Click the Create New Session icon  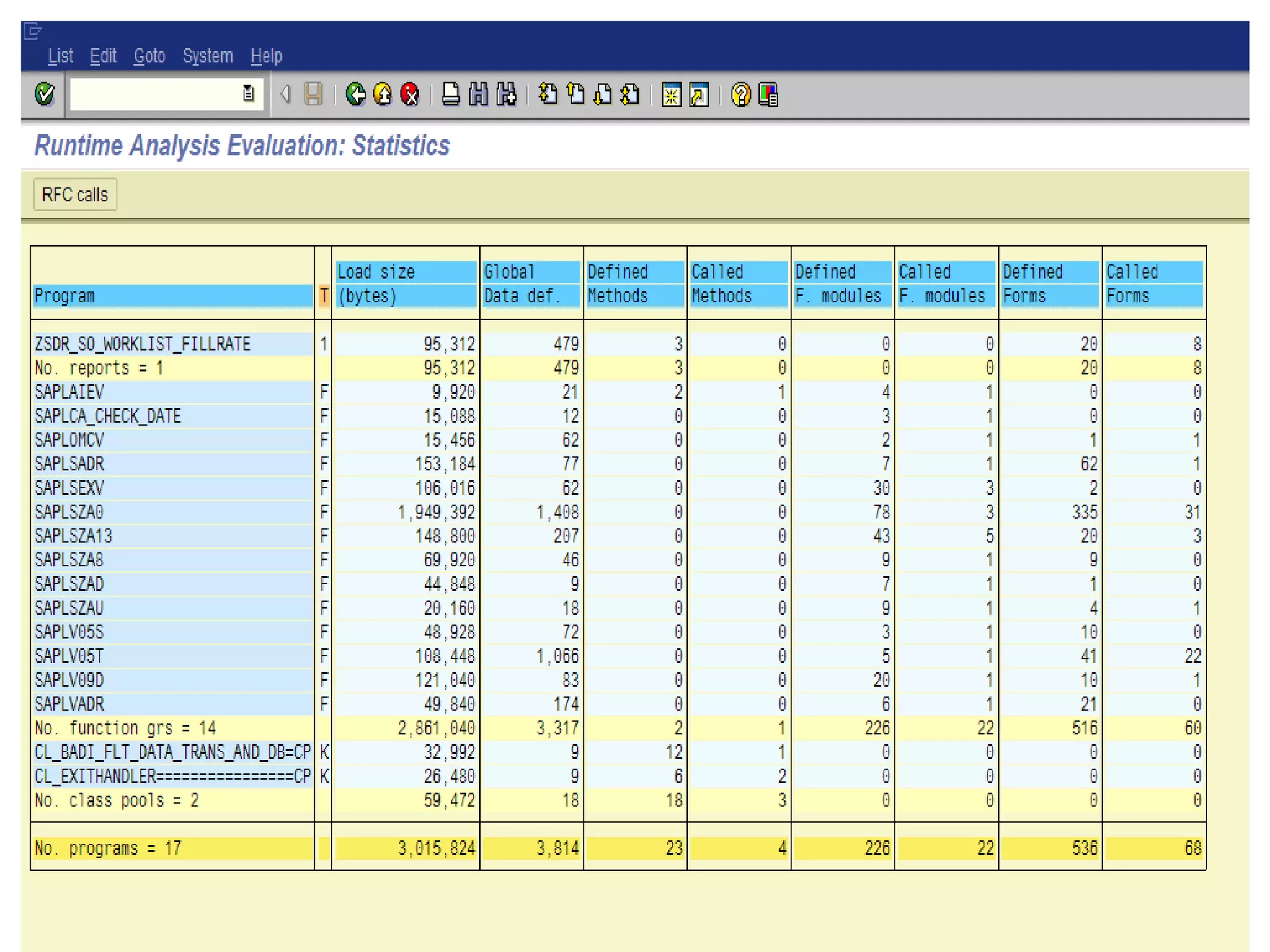[672, 95]
